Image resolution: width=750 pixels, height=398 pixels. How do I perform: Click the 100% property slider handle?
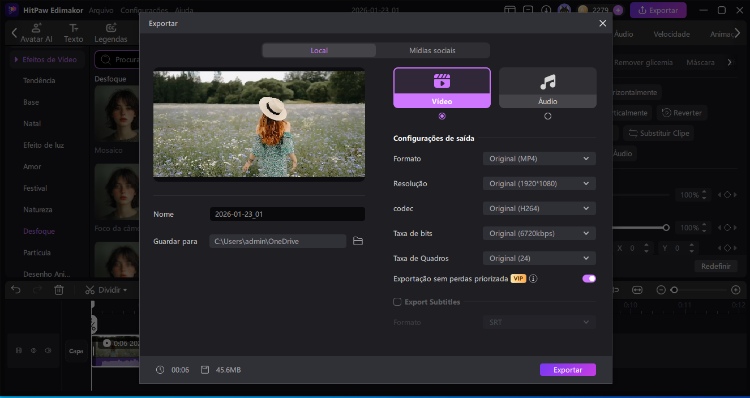pyautogui.click(x=666, y=228)
